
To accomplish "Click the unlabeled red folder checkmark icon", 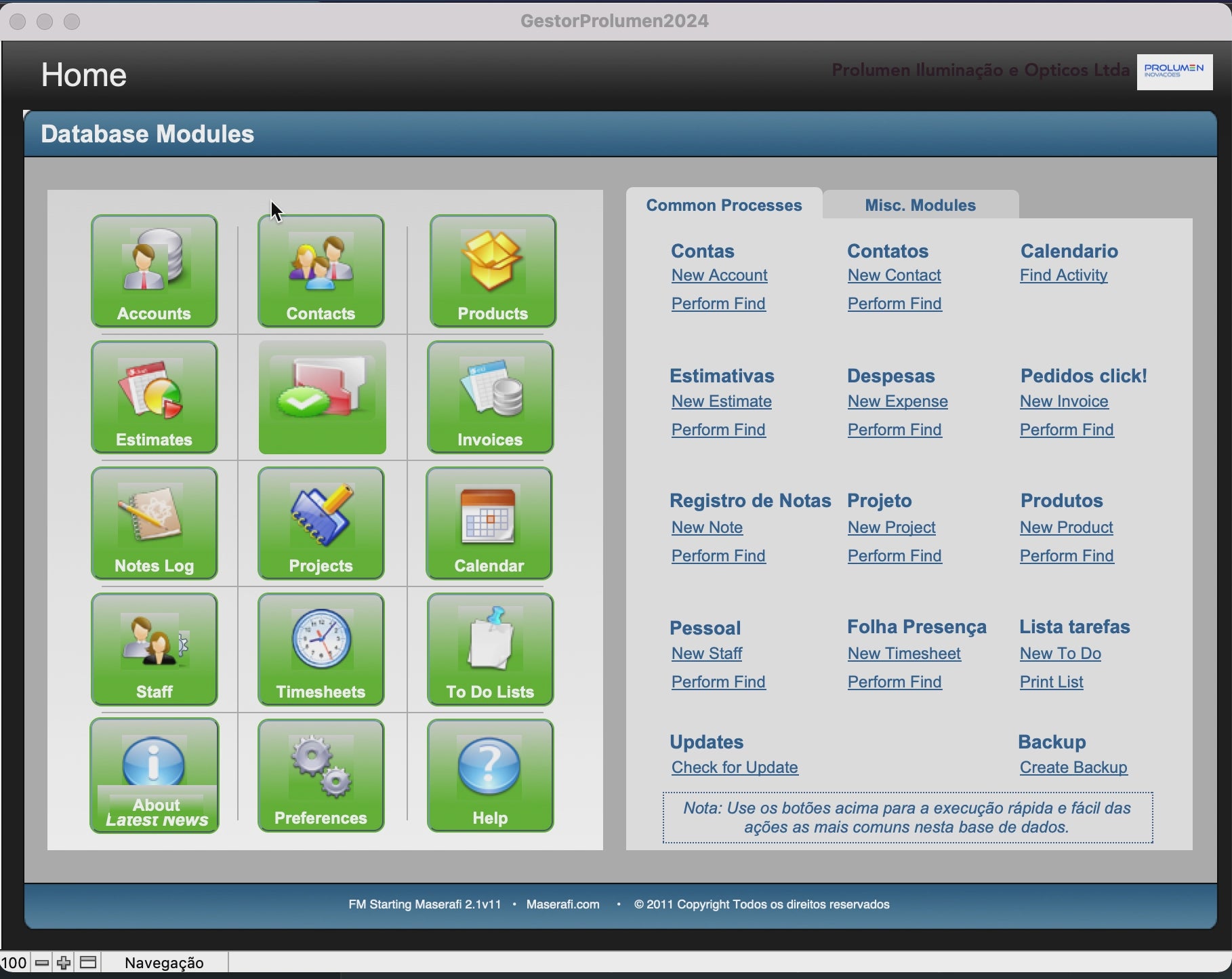I will [x=323, y=397].
